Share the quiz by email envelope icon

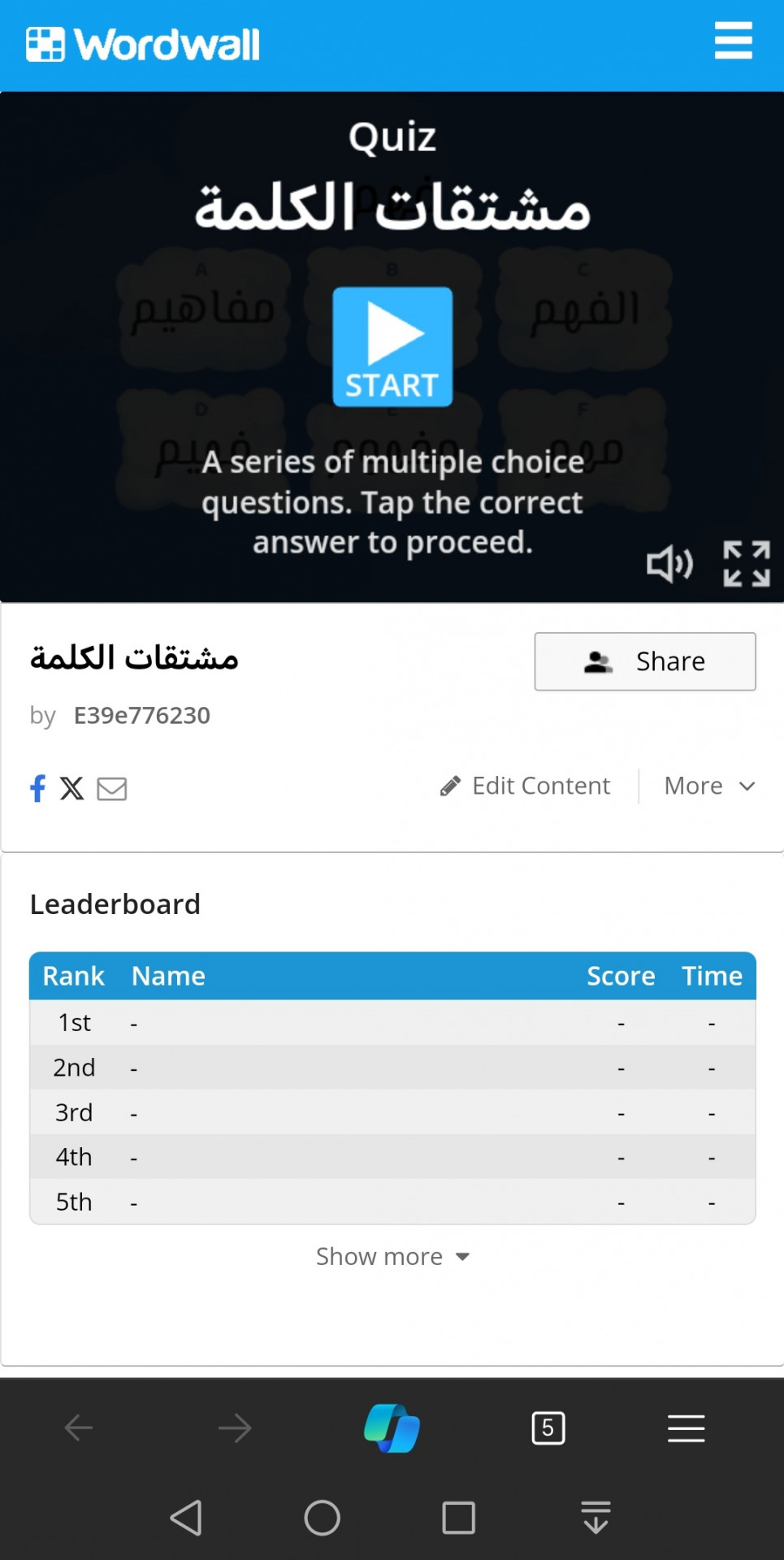[112, 788]
